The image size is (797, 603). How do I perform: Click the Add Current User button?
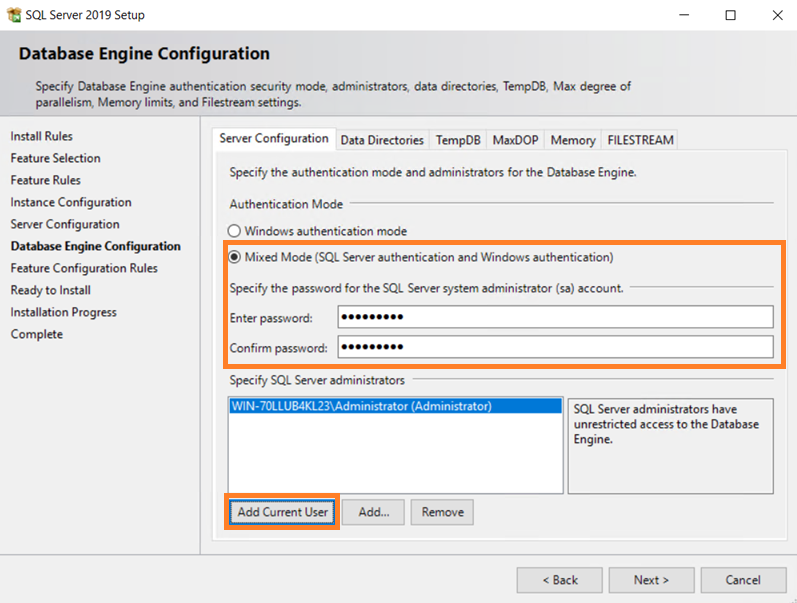[x=283, y=512]
